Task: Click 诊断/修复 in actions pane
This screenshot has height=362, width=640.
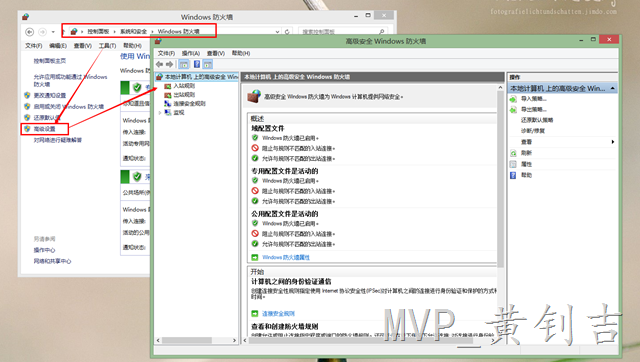Action: (533, 131)
